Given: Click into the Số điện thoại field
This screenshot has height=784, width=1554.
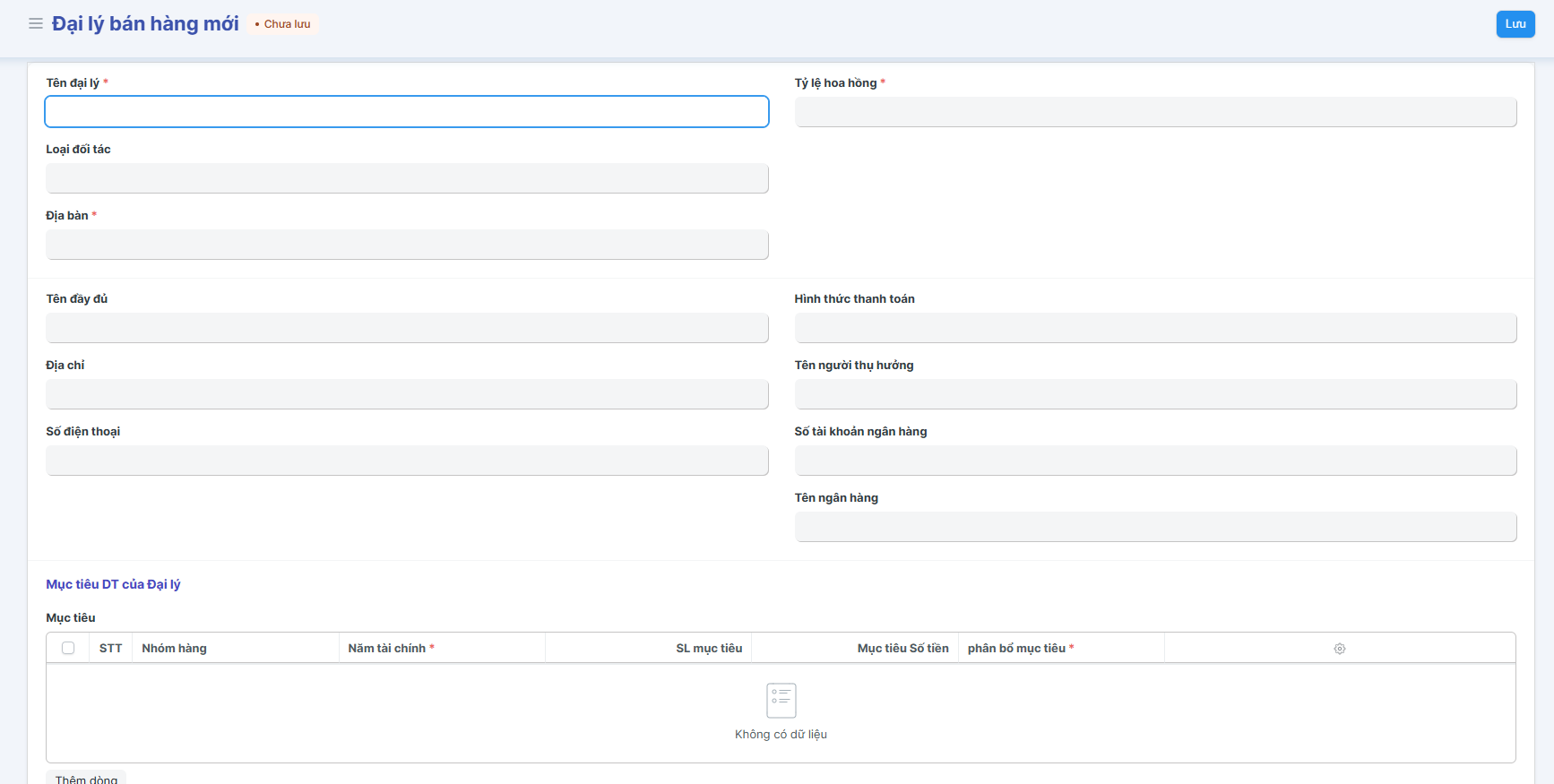Looking at the screenshot, I should tap(407, 461).
